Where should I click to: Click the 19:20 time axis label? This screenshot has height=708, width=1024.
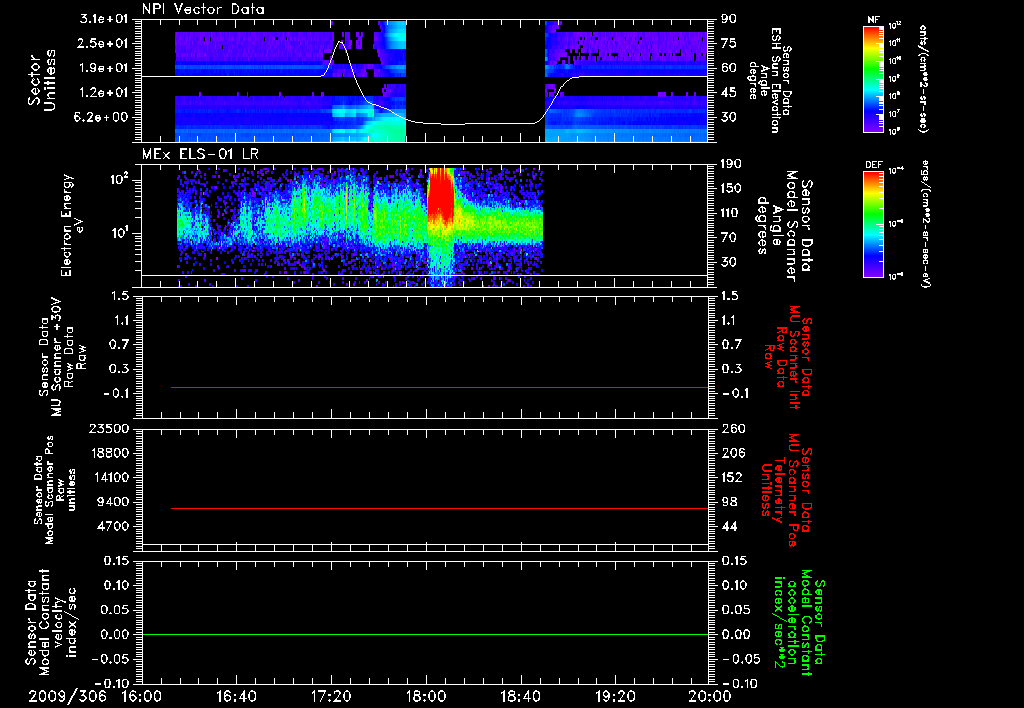(615, 696)
